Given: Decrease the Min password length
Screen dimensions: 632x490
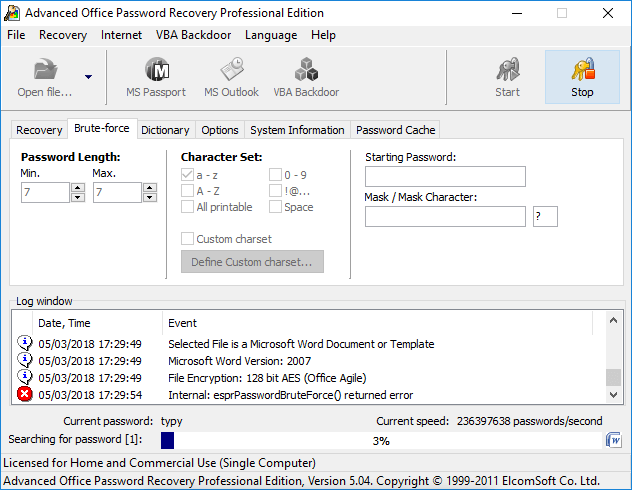Looking at the screenshot, I should click(78, 197).
